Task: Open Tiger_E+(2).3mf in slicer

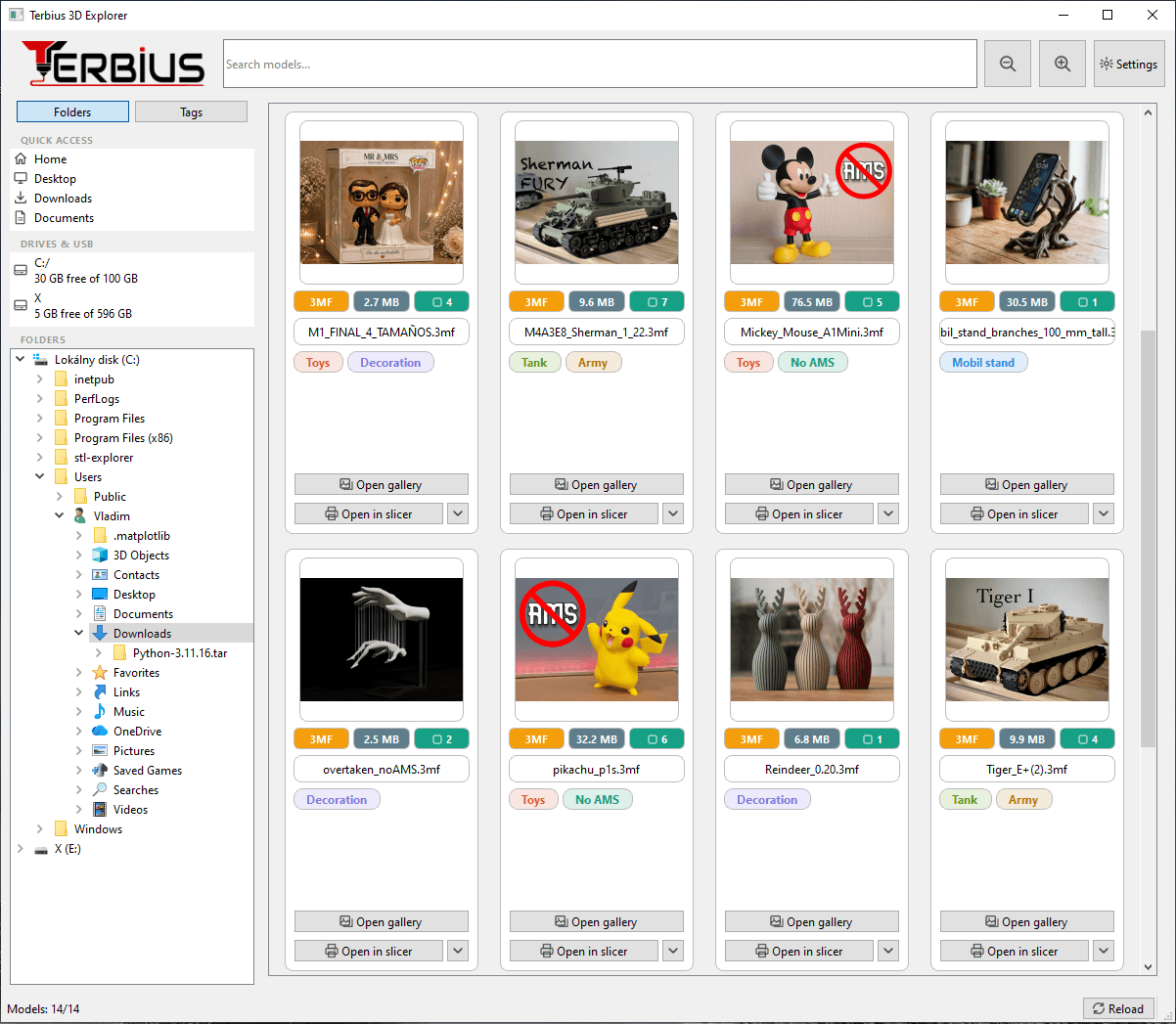Action: [x=1015, y=951]
